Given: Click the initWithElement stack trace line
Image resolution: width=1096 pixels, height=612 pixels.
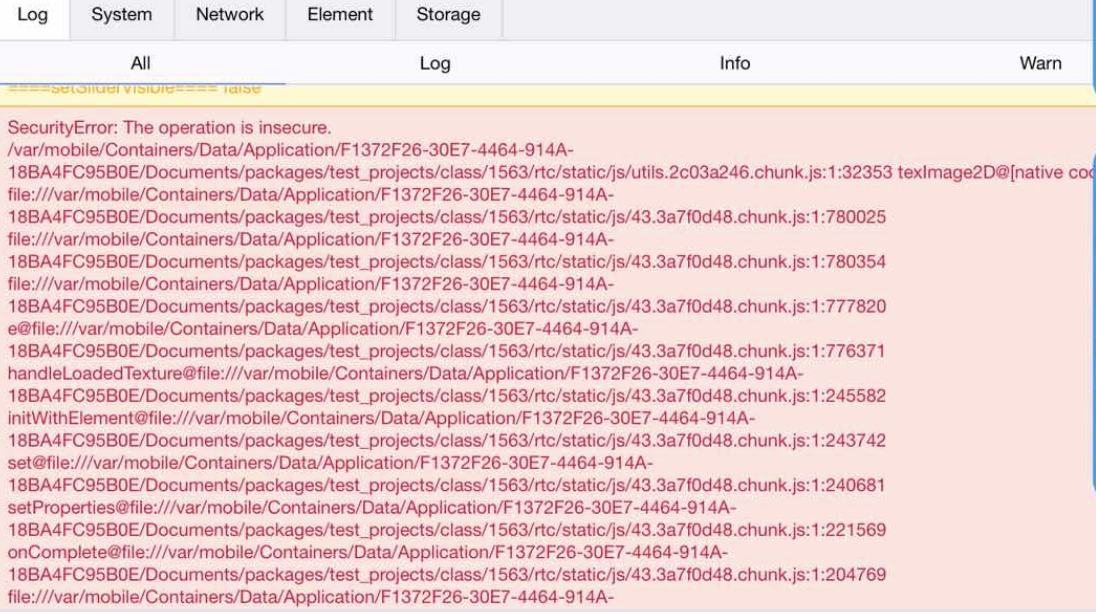Looking at the screenshot, I should pyautogui.click(x=381, y=418).
